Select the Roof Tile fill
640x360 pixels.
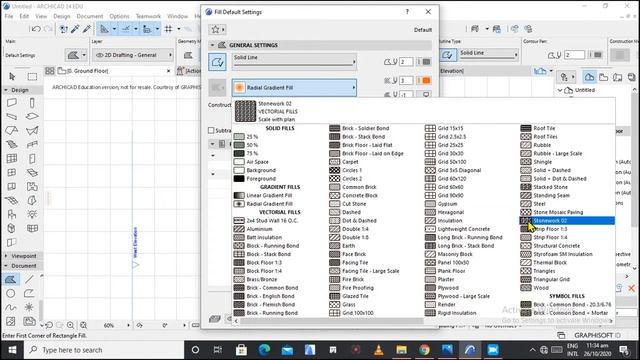coord(538,128)
